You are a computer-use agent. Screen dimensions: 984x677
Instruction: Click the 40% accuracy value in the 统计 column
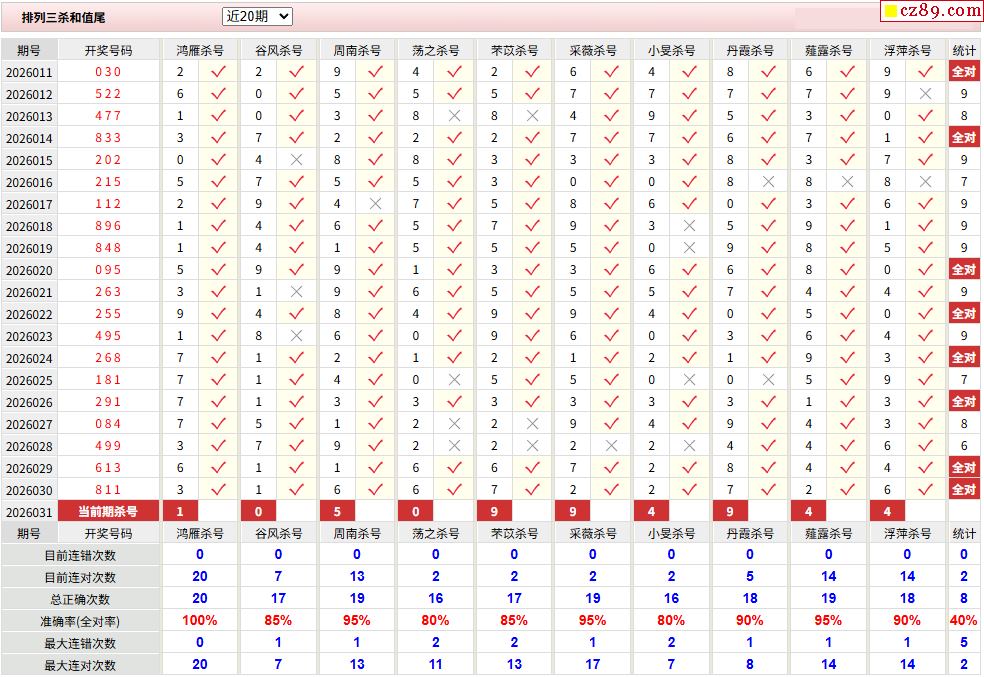click(964, 621)
